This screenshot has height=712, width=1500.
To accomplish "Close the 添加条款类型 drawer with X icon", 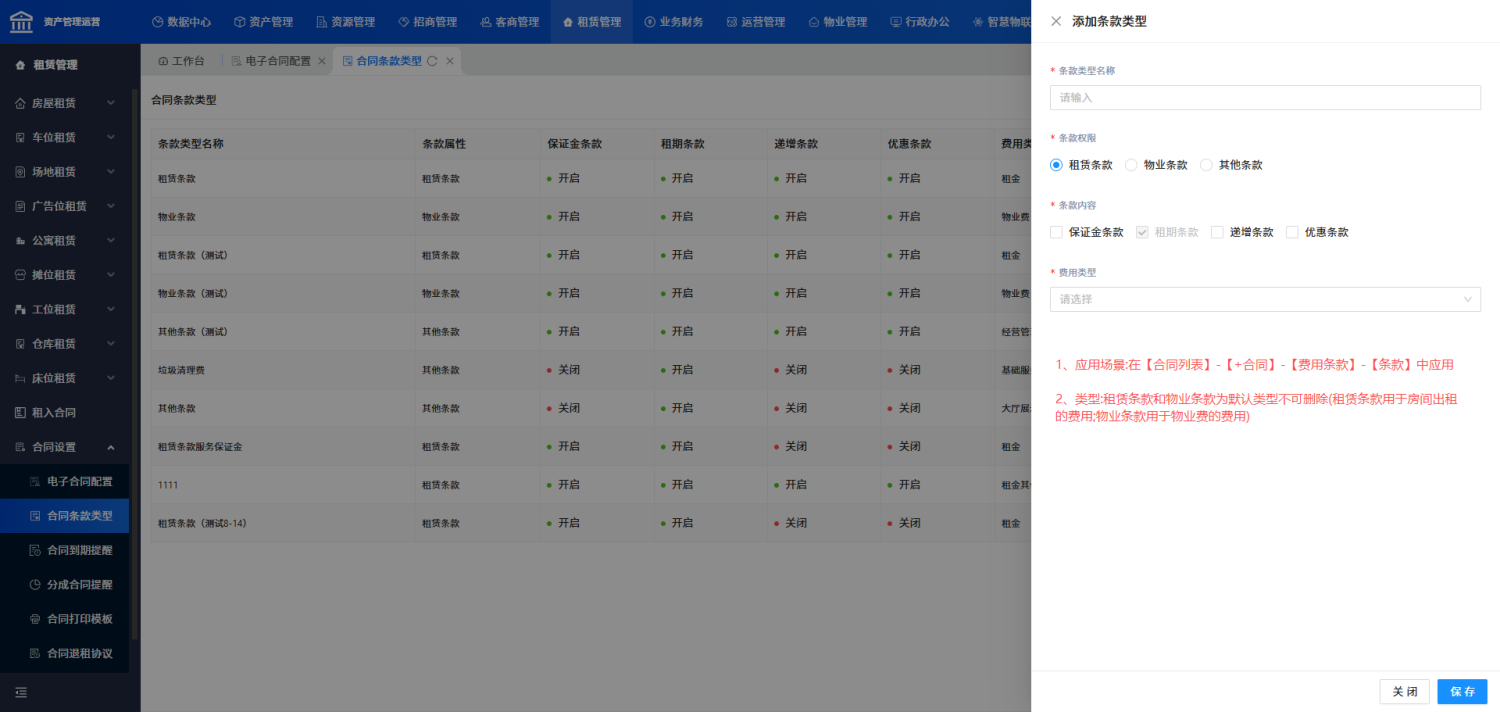I will [x=1056, y=21].
